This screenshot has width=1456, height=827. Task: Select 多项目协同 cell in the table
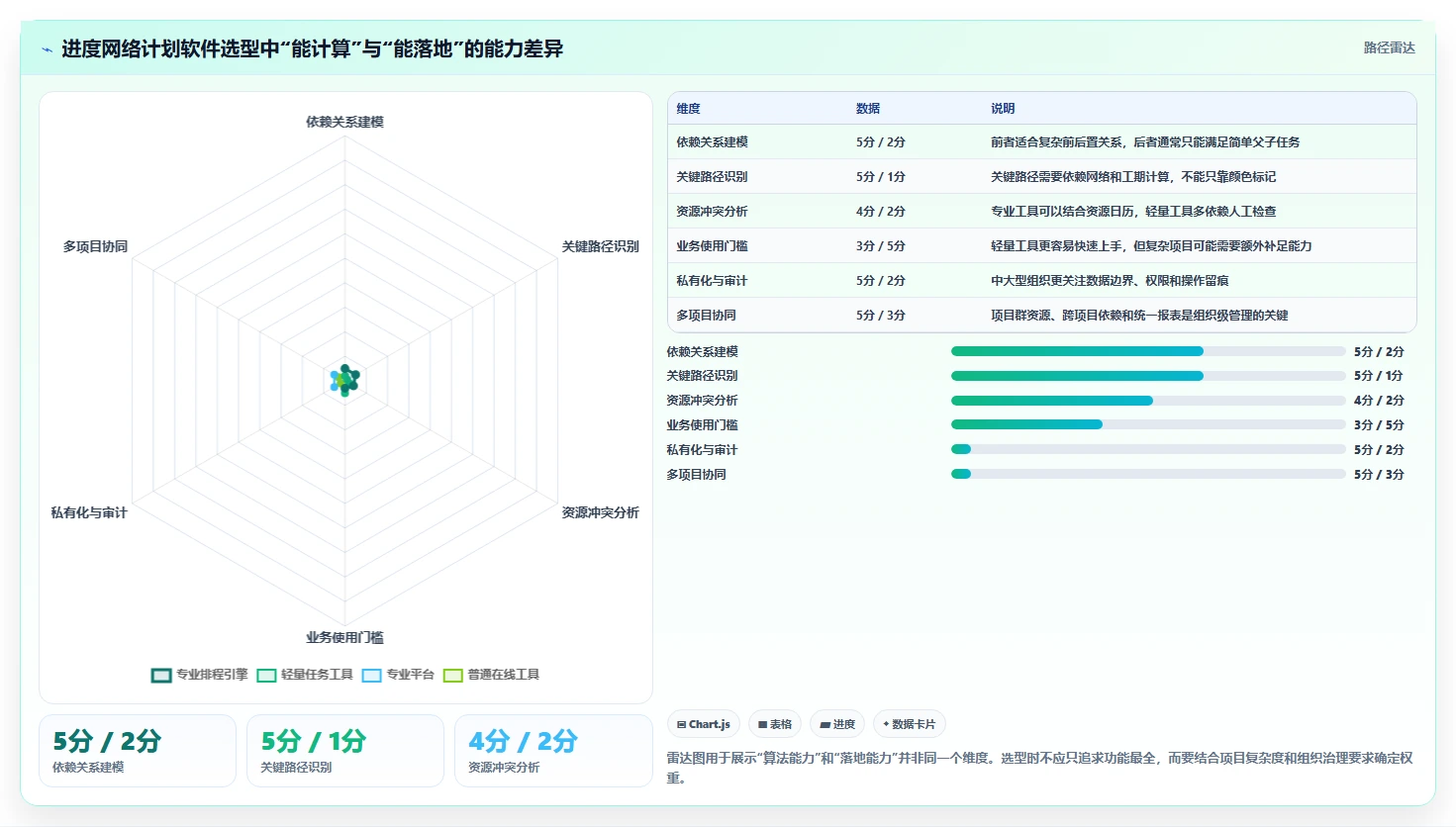click(706, 316)
